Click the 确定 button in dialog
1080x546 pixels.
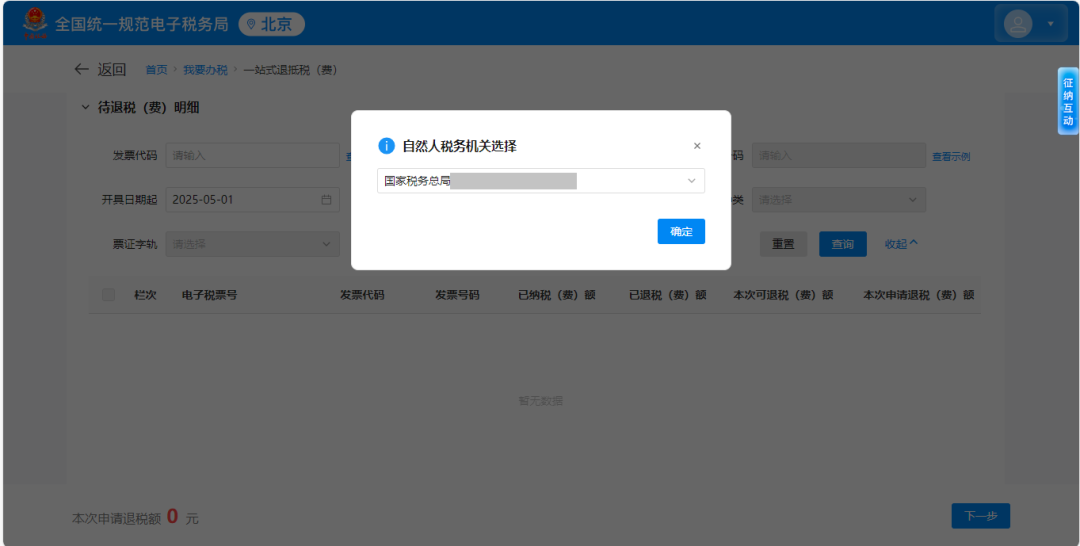[681, 231]
